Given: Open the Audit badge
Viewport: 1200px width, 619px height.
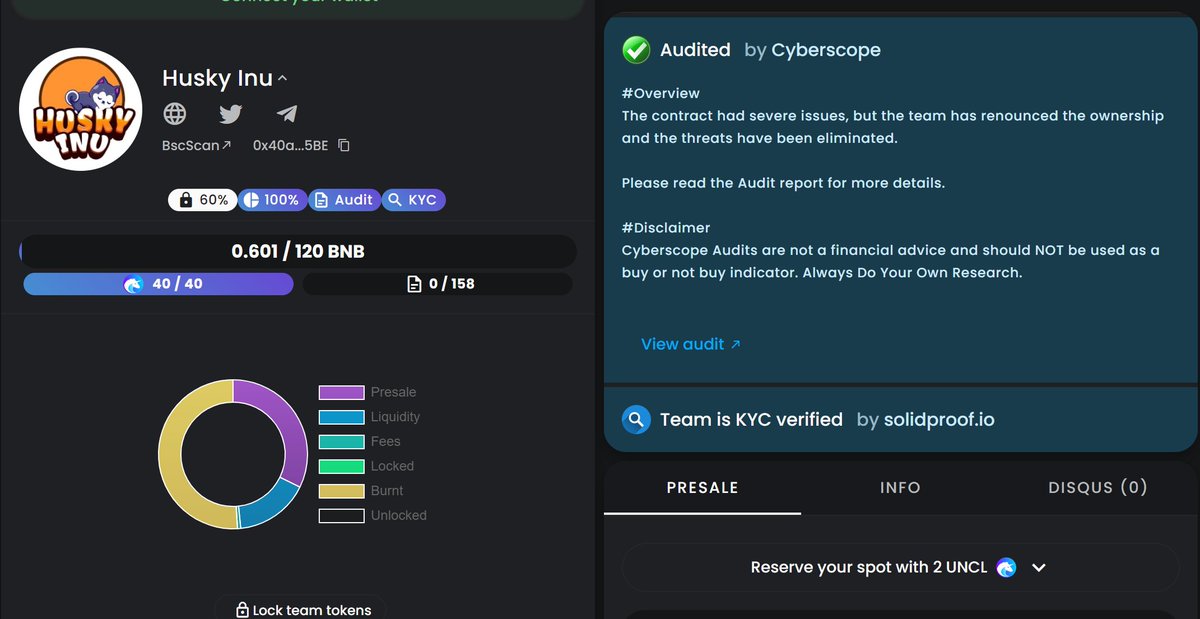Looking at the screenshot, I should pyautogui.click(x=343, y=200).
